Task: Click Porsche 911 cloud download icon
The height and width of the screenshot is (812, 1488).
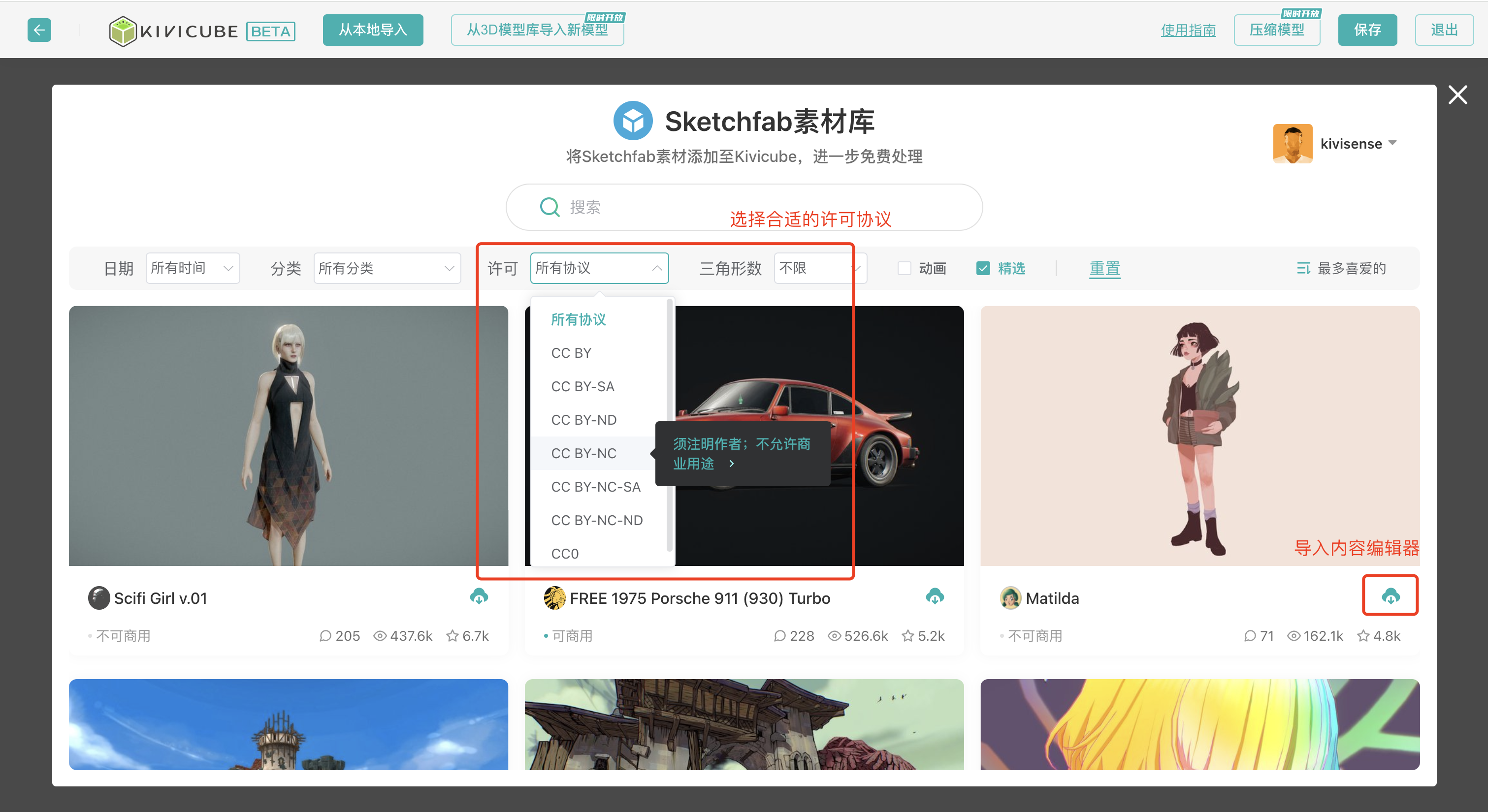Action: click(934, 596)
